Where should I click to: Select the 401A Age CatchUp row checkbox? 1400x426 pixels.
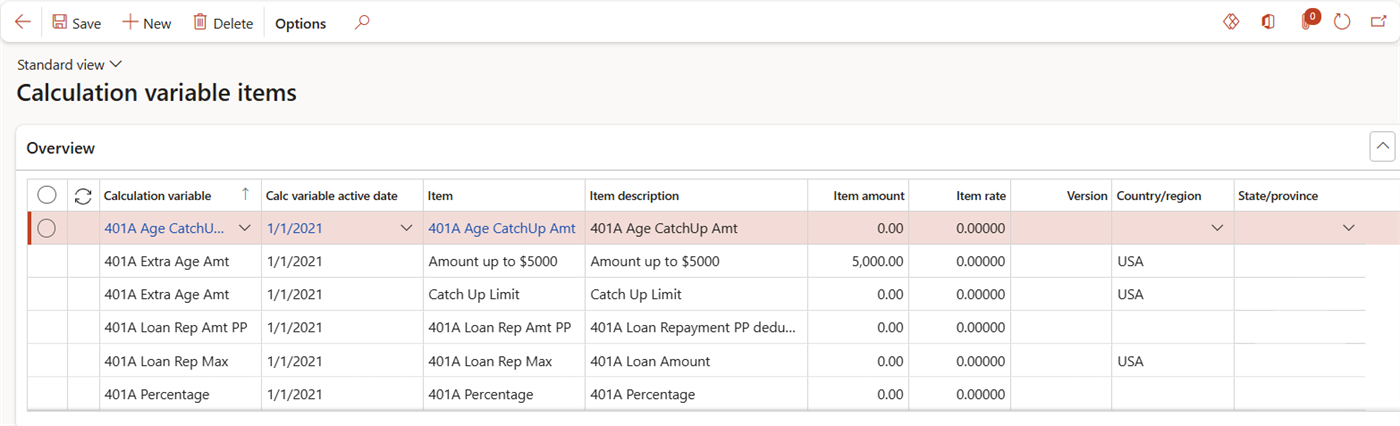click(46, 228)
